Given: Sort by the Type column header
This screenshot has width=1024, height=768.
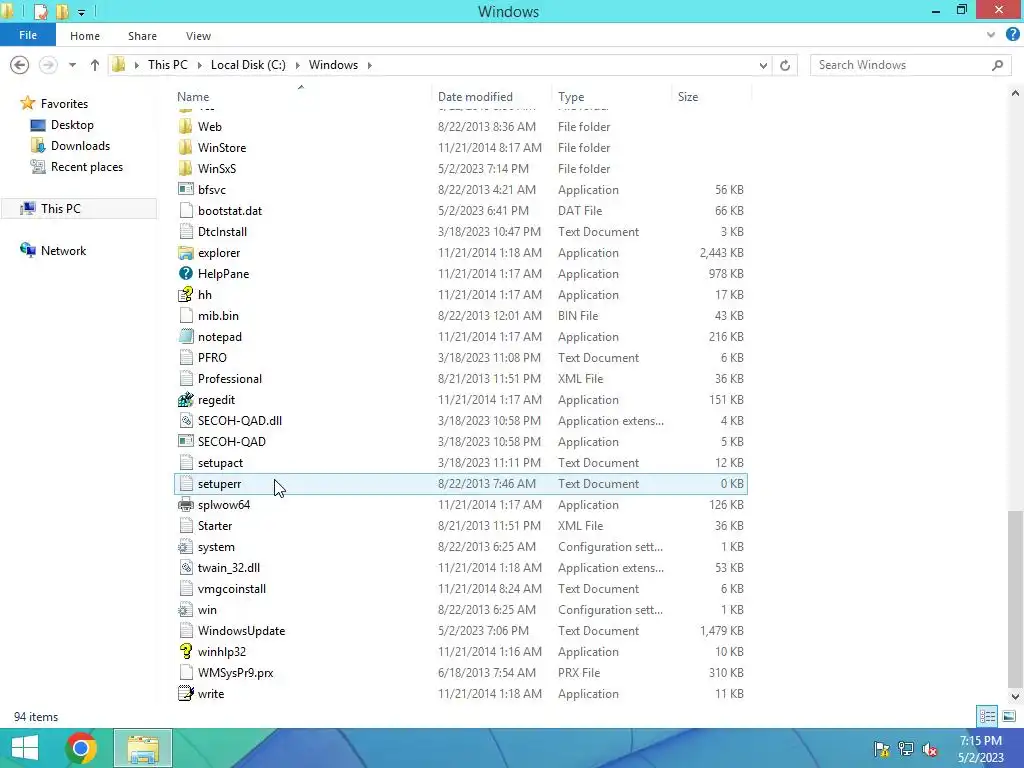Looking at the screenshot, I should click(x=571, y=97).
